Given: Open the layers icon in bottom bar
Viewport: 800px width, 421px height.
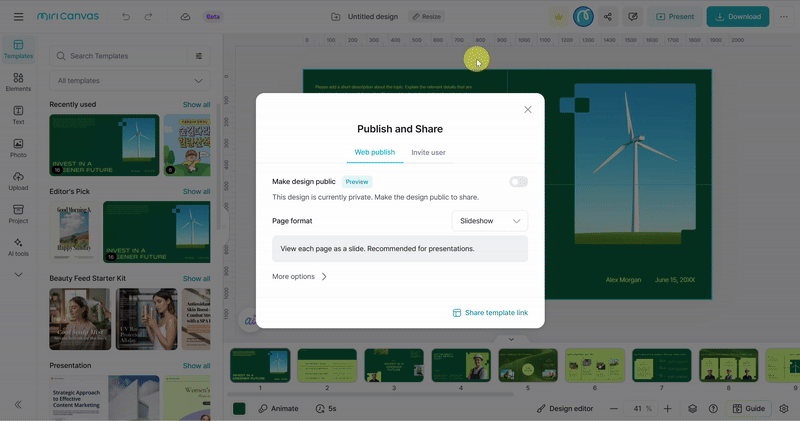Looking at the screenshot, I should point(692,408).
